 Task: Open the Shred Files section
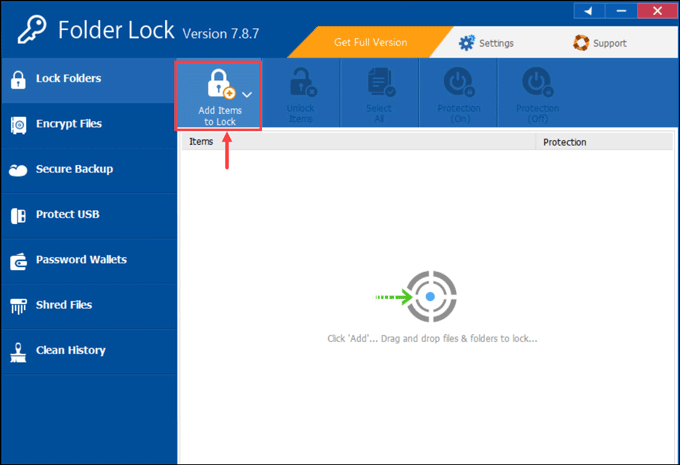pos(88,306)
